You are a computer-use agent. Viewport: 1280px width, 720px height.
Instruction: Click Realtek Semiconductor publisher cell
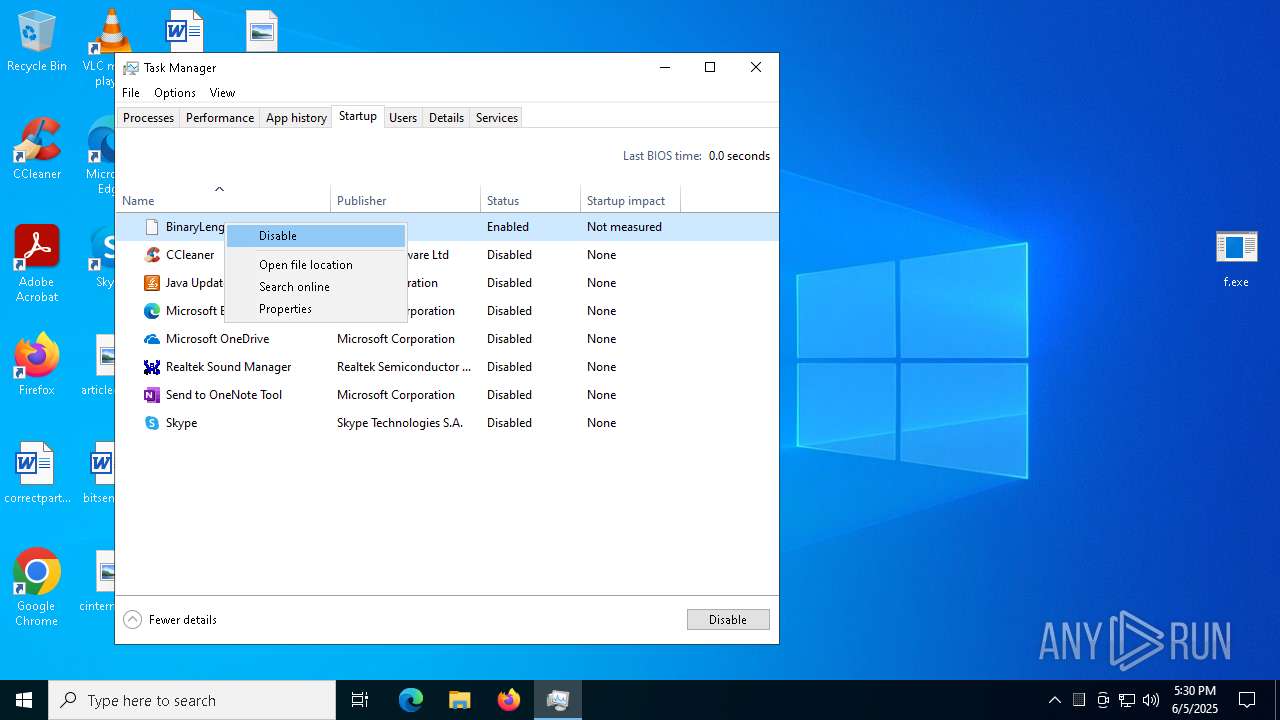click(404, 367)
